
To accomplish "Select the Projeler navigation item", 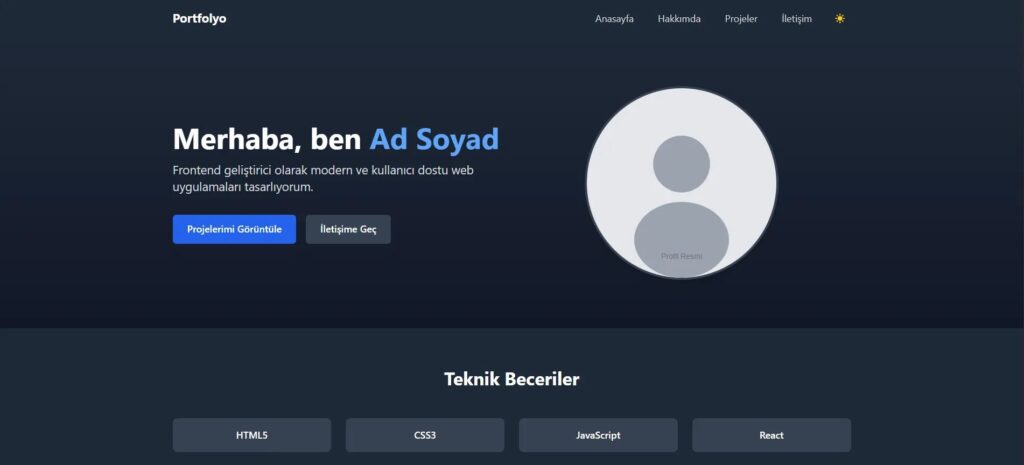I will tap(741, 19).
